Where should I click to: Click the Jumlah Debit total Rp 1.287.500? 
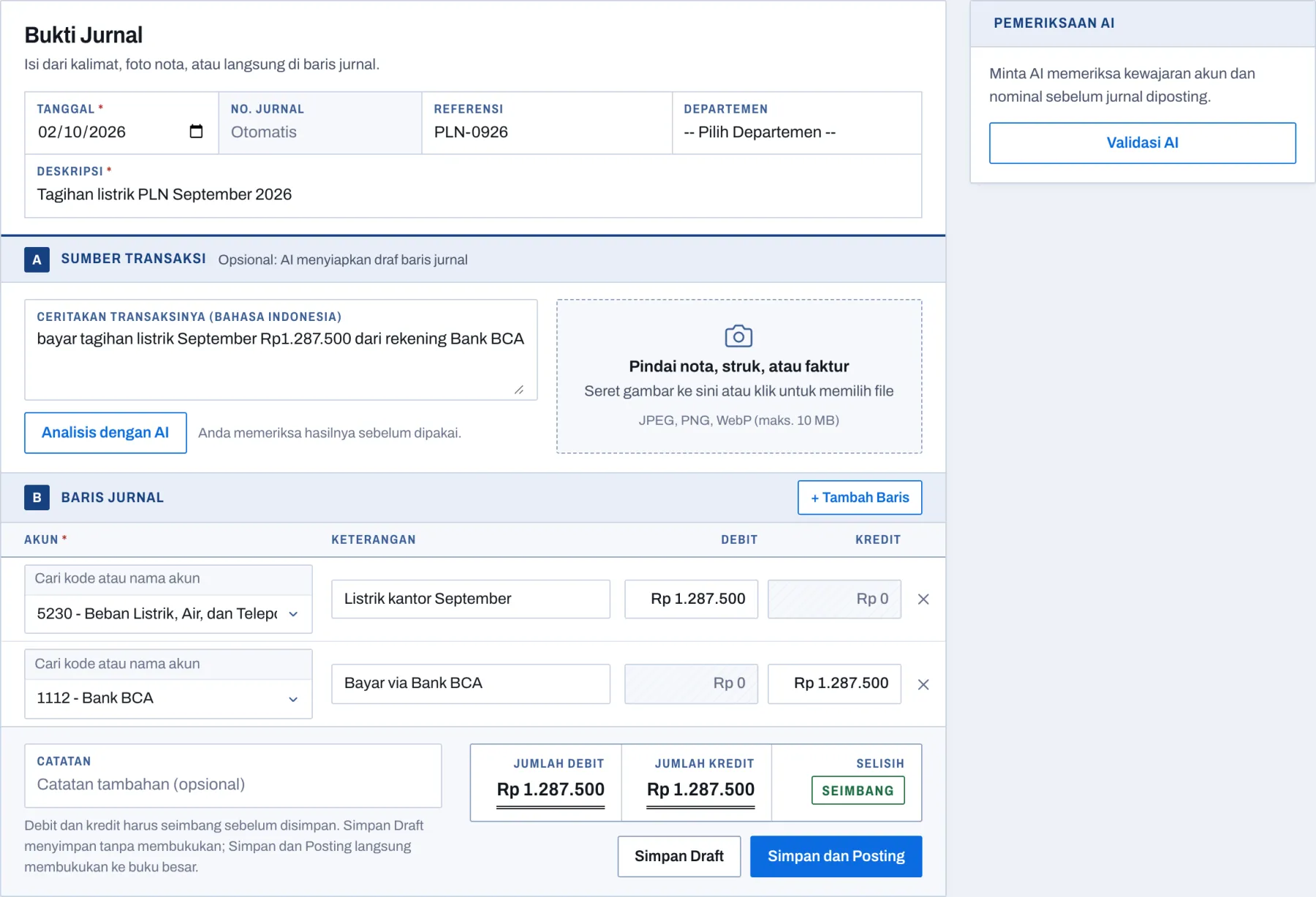click(x=551, y=790)
